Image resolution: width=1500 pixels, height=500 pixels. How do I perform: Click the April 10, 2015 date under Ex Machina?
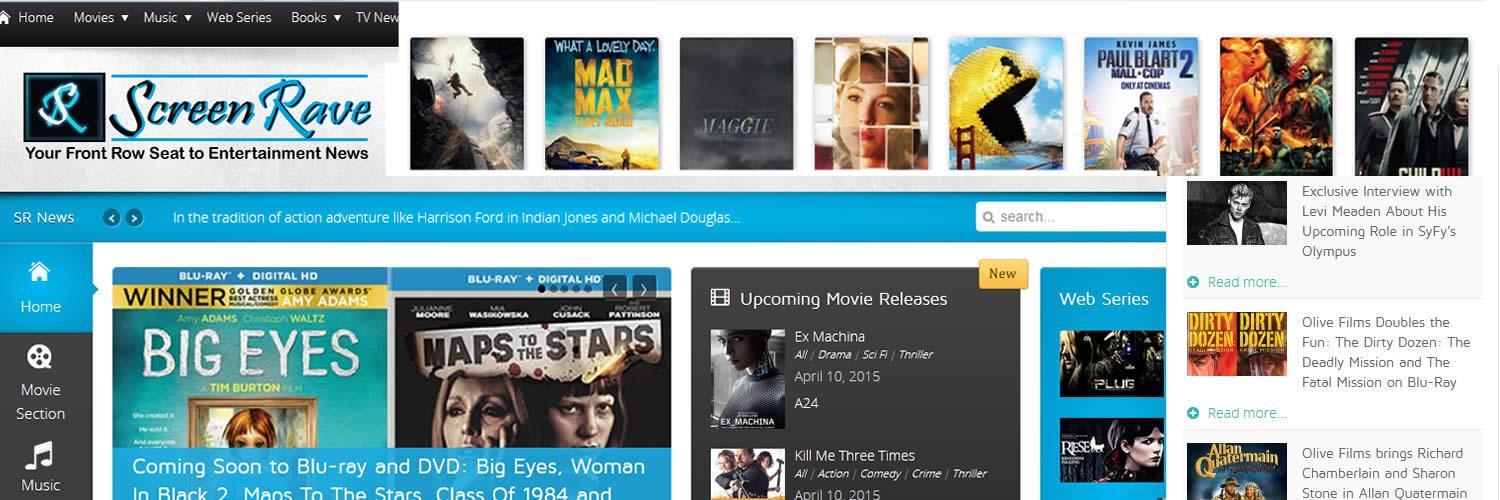(x=837, y=377)
